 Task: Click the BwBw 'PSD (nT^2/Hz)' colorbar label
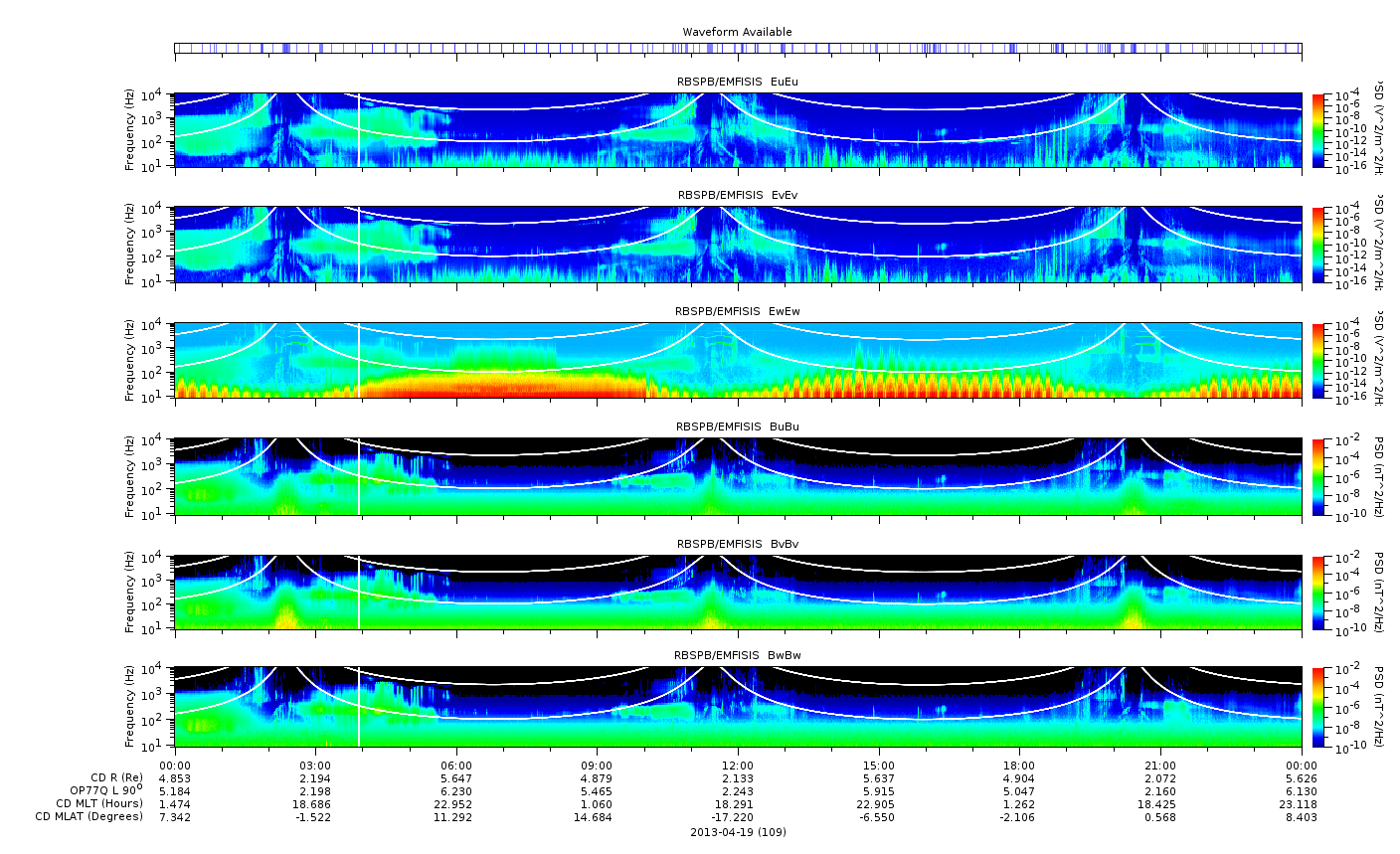pyautogui.click(x=1379, y=707)
